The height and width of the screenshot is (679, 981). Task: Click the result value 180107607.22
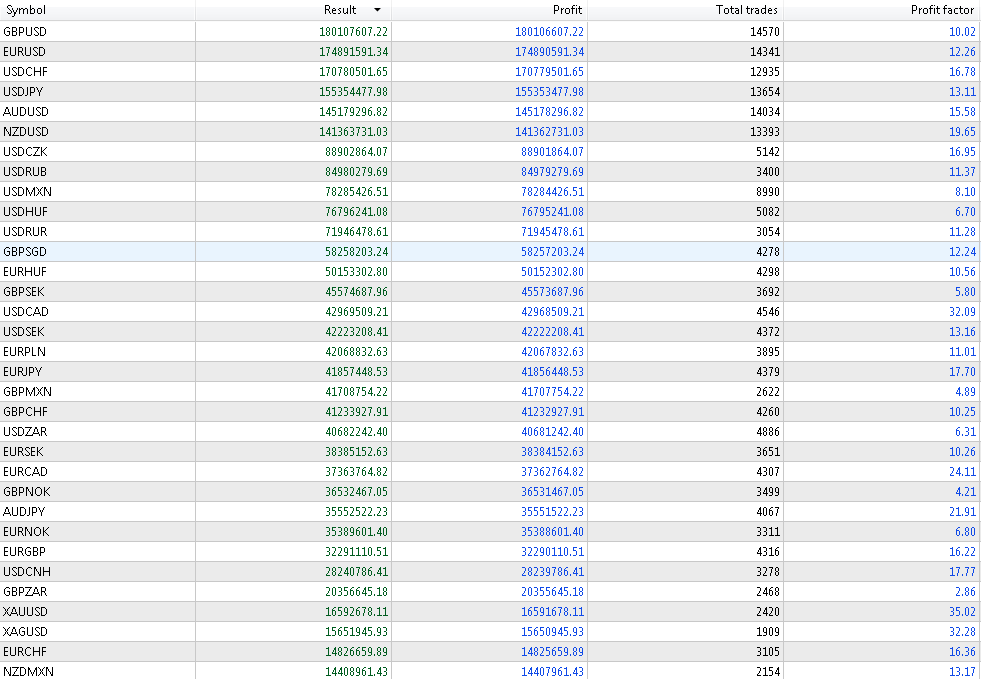tap(353, 31)
